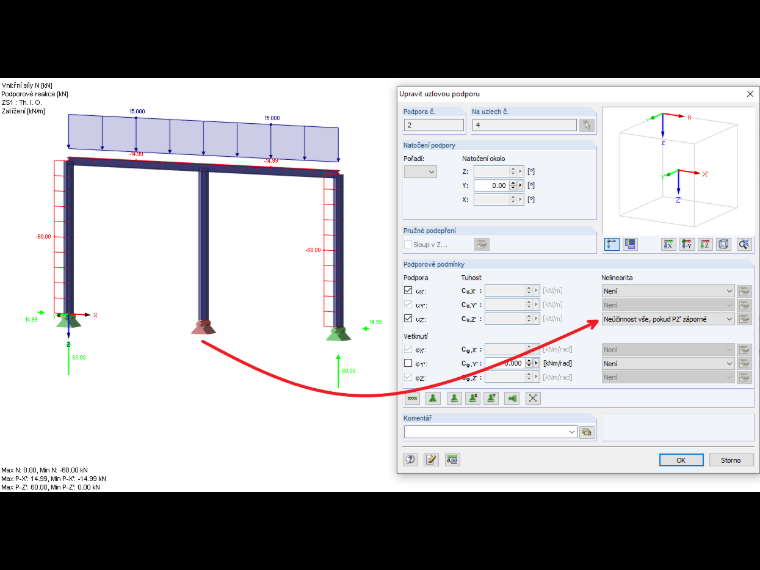760x570 pixels.
Task: Click the 'Vnitřní síly N [kN]' label
Action: [x=27, y=85]
